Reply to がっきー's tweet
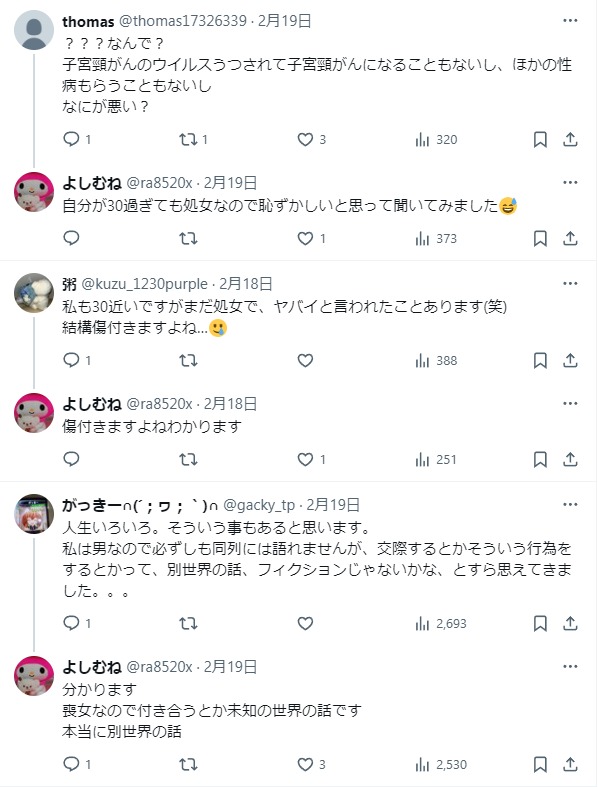Viewport: 598px width, 787px height. click(77, 623)
